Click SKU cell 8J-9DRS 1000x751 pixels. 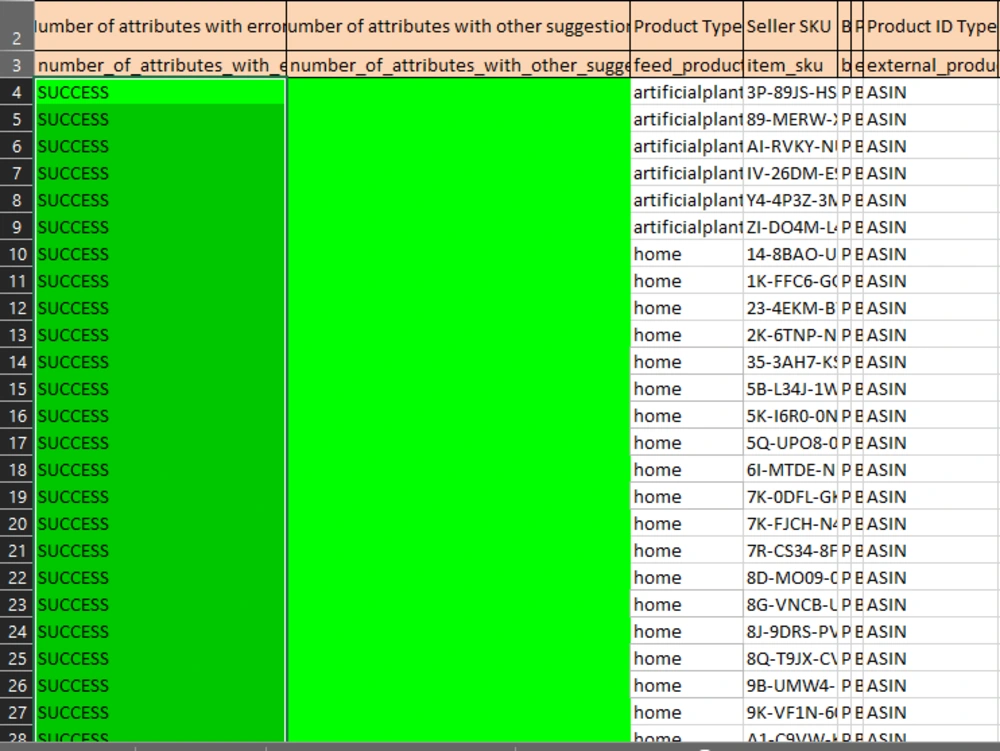click(x=790, y=632)
